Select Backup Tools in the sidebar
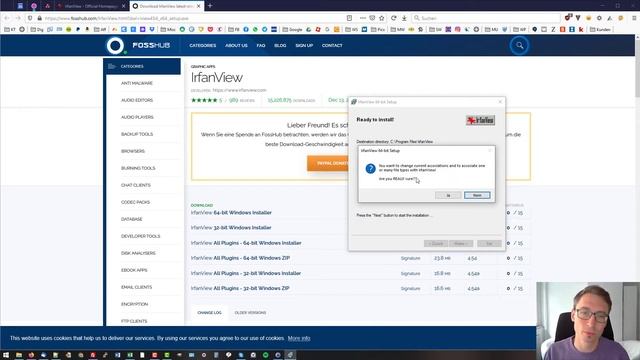Image resolution: width=640 pixels, height=360 pixels. (x=137, y=134)
